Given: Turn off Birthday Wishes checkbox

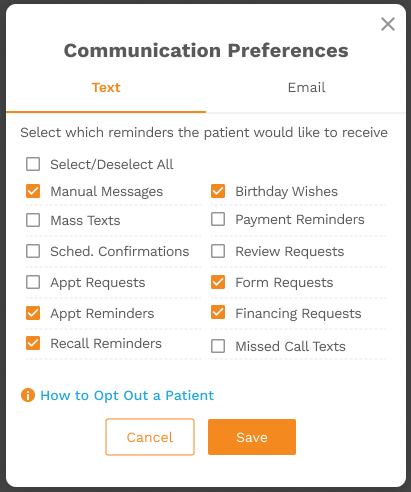Looking at the screenshot, I should coord(218,191).
